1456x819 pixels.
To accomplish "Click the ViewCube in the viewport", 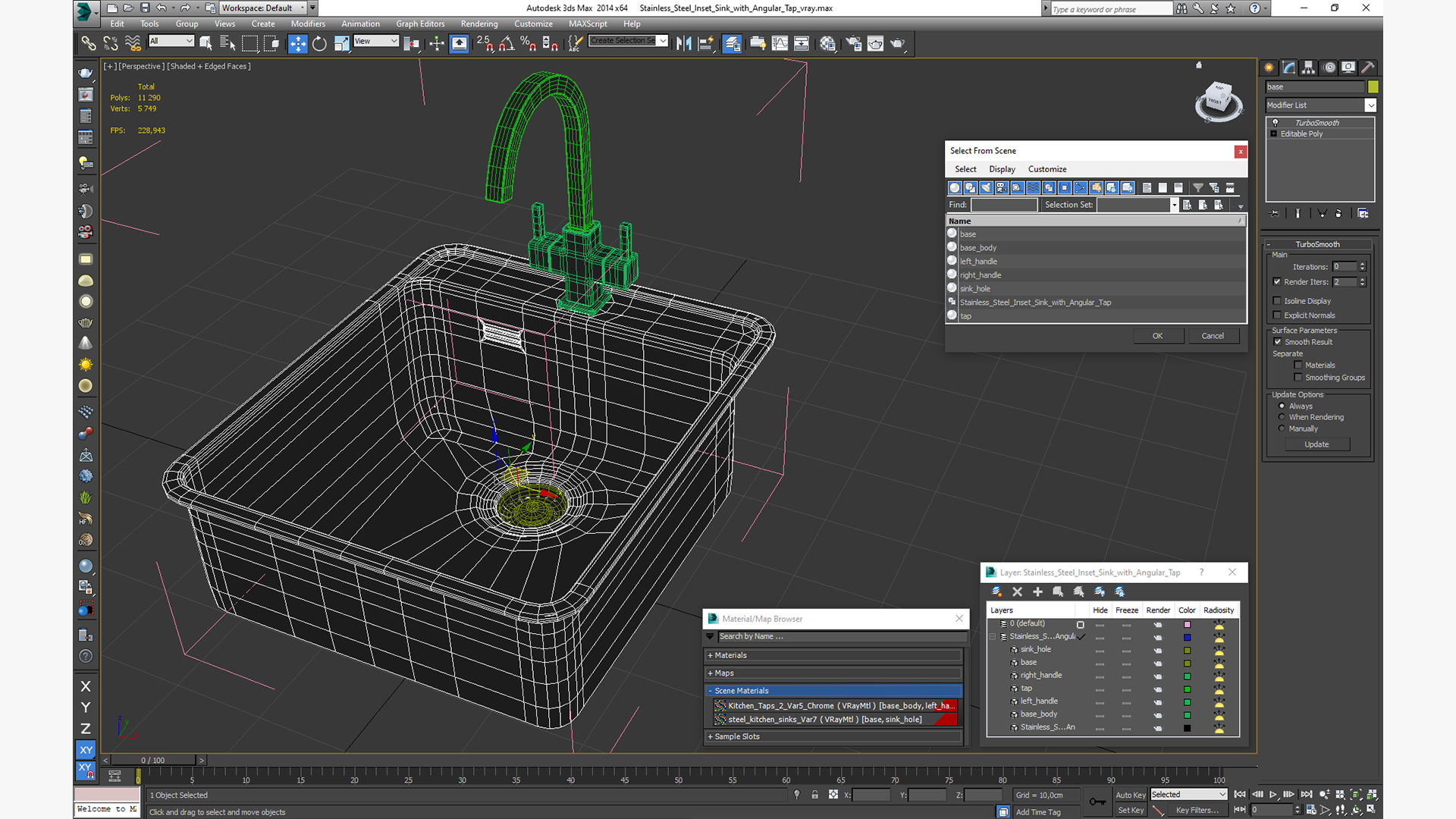I will click(1219, 101).
